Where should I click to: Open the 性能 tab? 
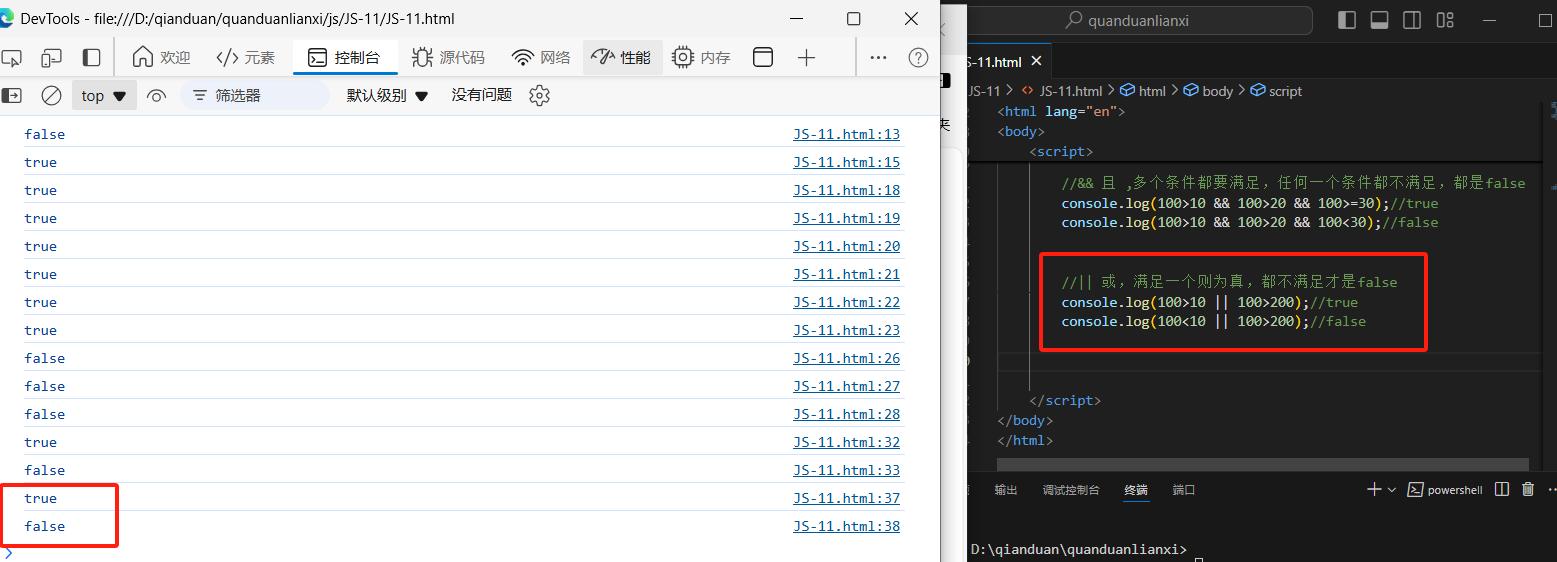tap(622, 57)
